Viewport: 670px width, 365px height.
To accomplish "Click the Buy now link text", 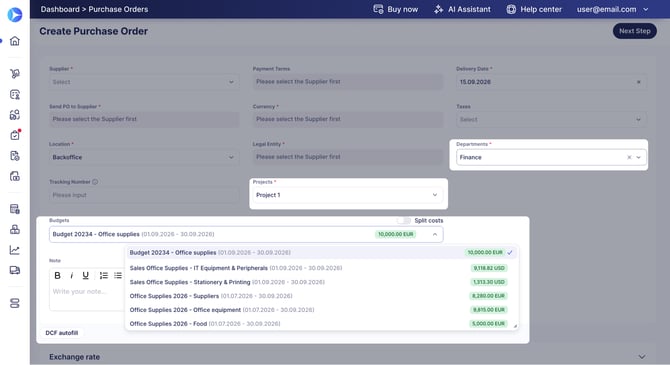I will 403,9.
